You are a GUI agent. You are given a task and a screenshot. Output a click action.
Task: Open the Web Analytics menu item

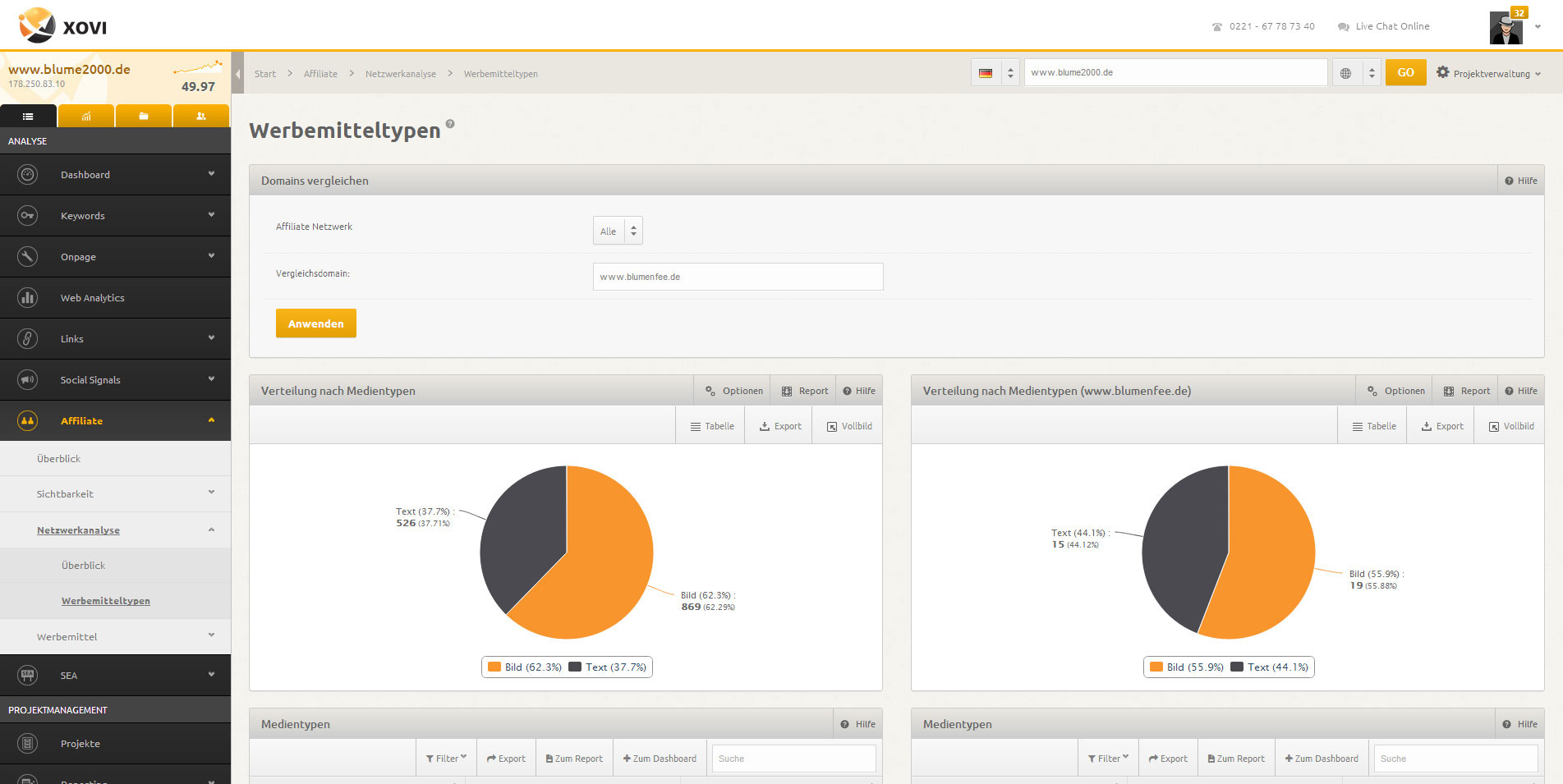(115, 298)
